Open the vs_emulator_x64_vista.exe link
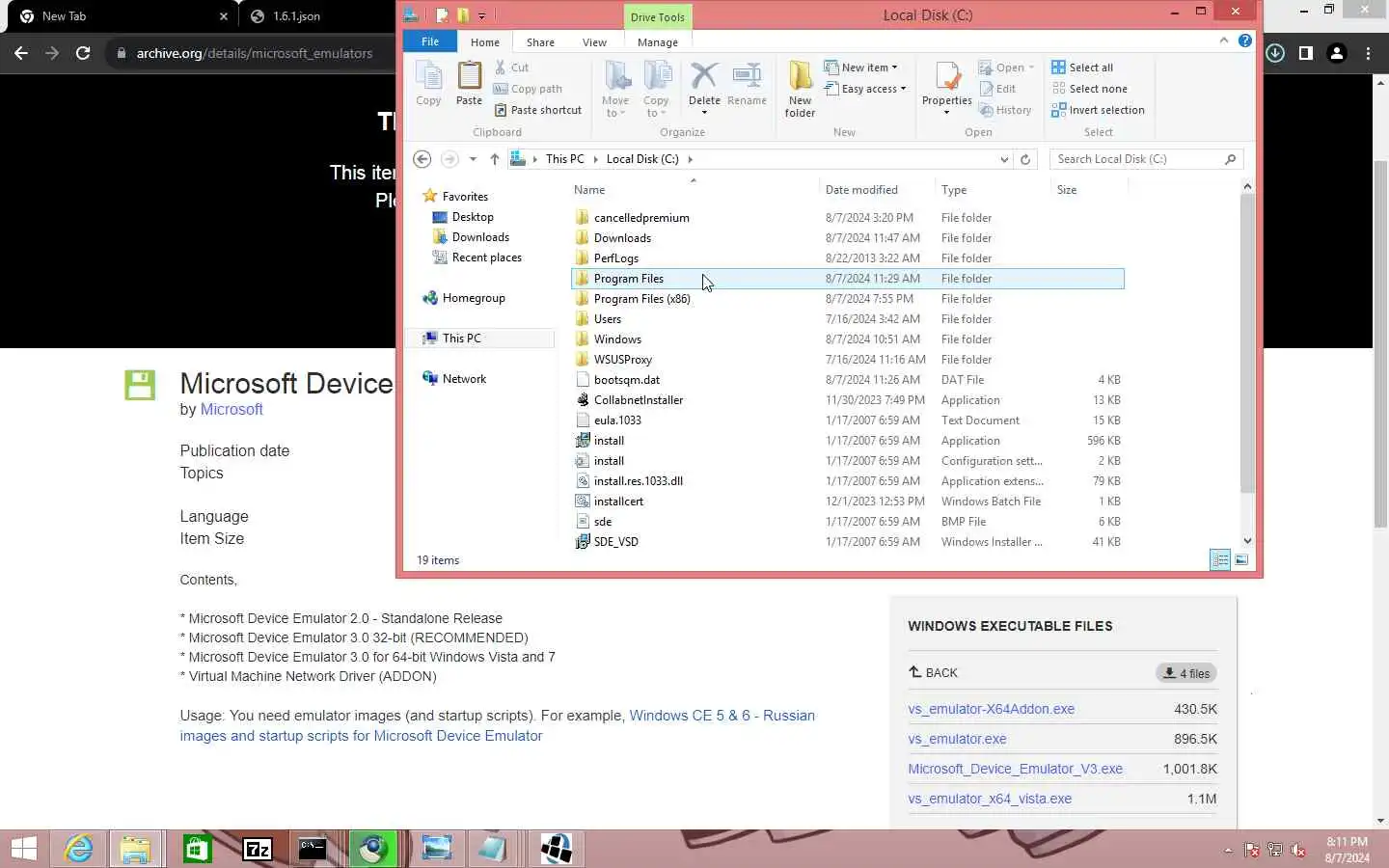Screen dimensions: 1389x868 pos(990,799)
